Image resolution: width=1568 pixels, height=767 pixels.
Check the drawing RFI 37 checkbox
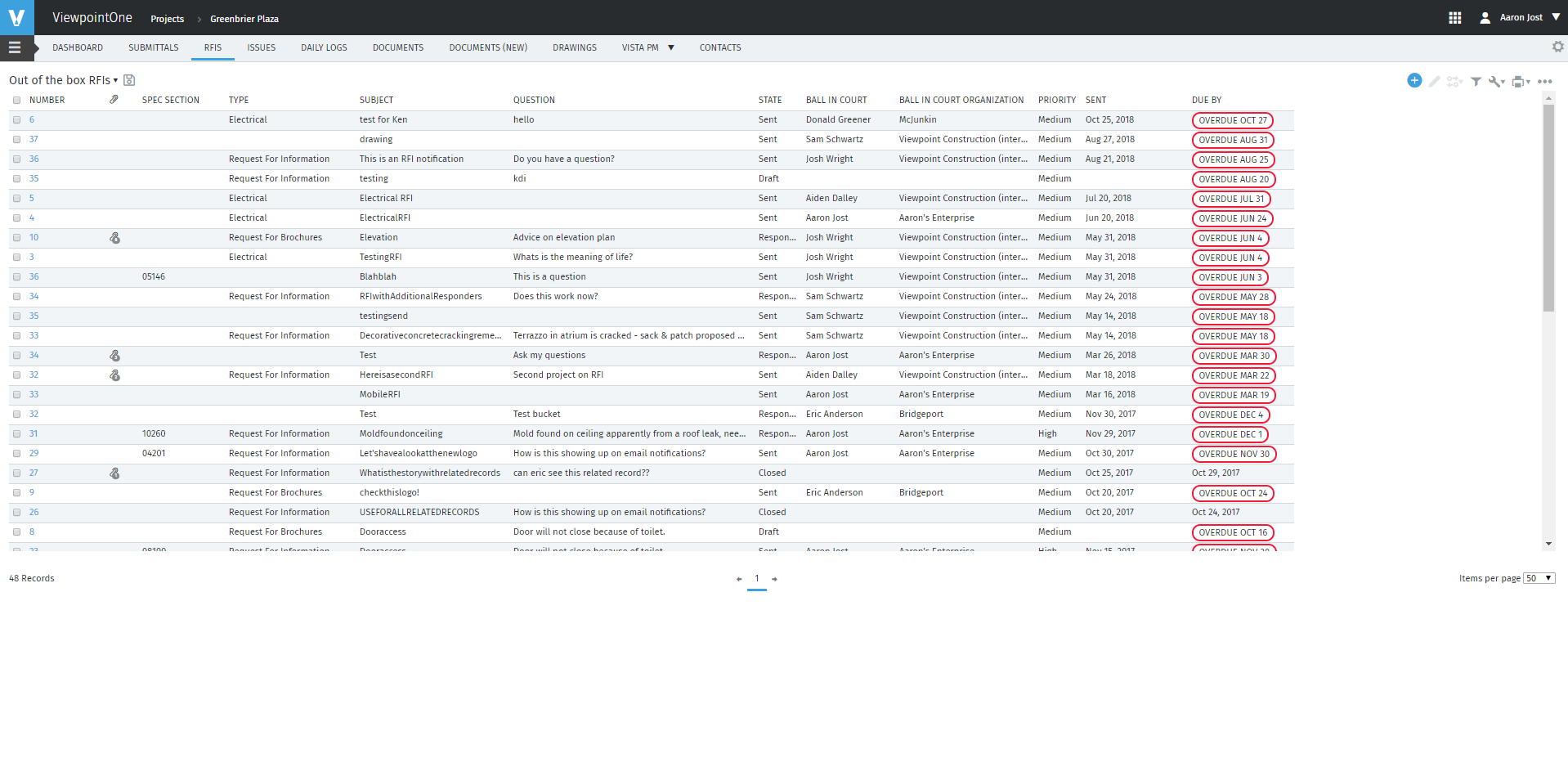coord(16,139)
